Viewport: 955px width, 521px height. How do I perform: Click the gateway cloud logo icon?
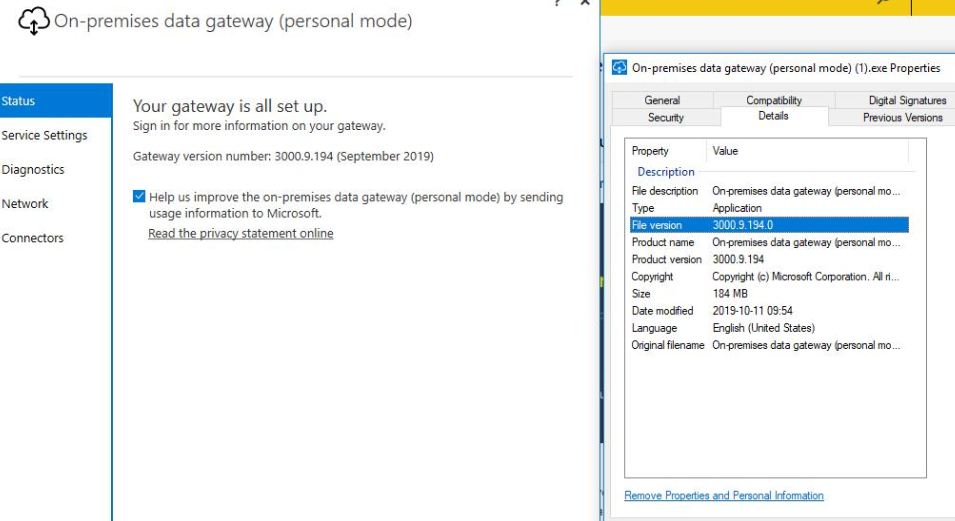(33, 21)
